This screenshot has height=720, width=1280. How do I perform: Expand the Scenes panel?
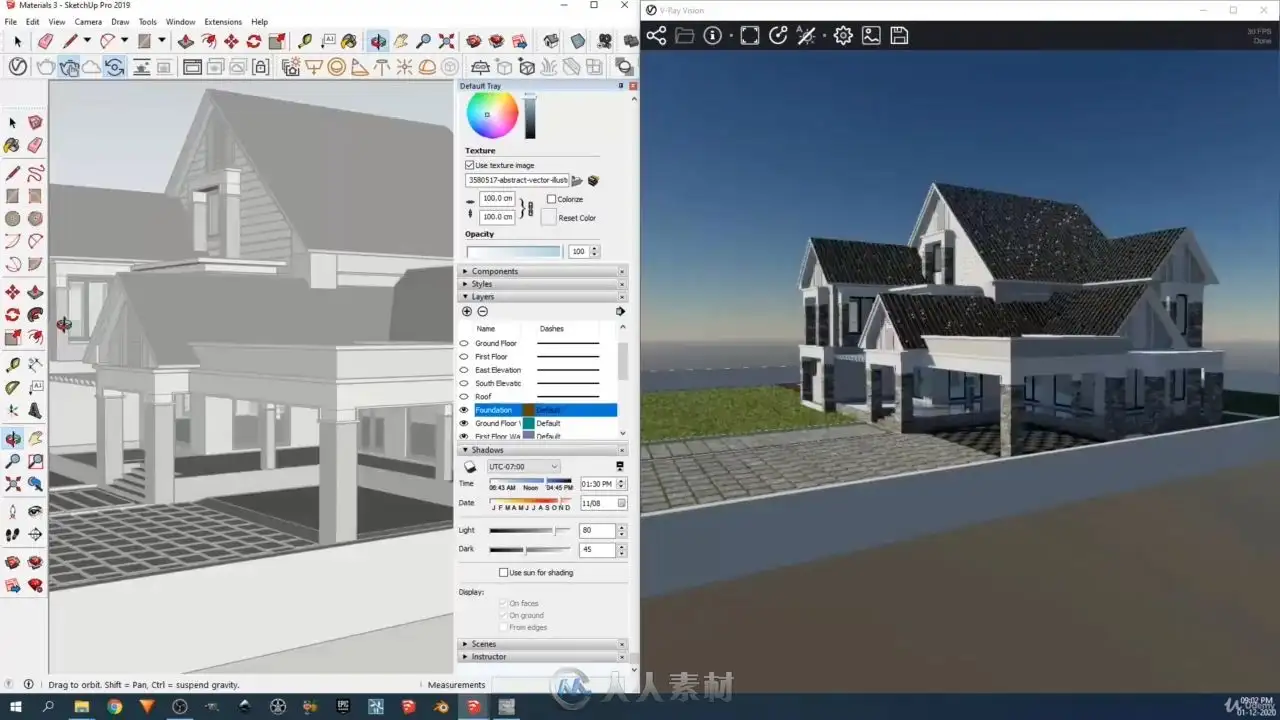pos(543,644)
